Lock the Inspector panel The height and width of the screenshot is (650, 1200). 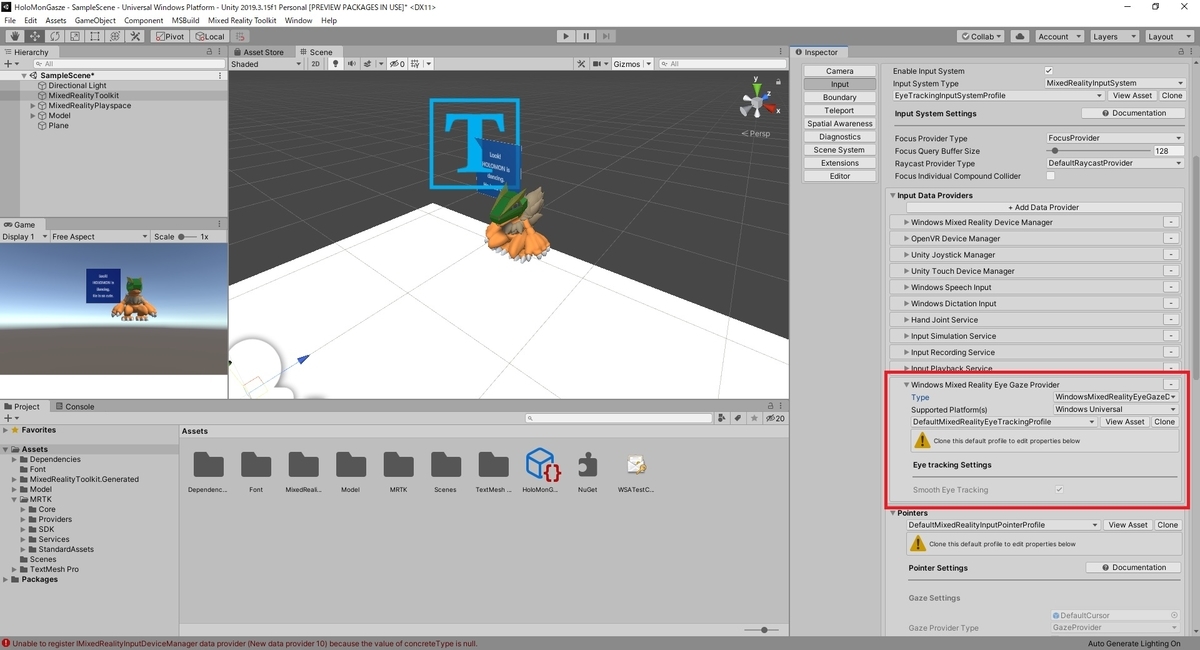[1179, 52]
